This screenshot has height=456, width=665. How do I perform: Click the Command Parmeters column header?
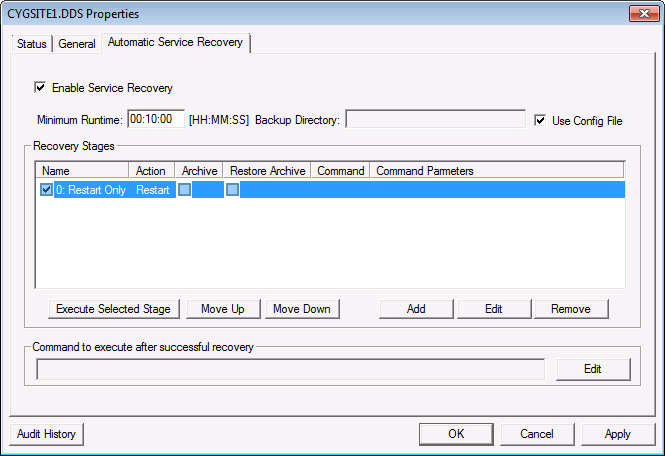[x=497, y=171]
